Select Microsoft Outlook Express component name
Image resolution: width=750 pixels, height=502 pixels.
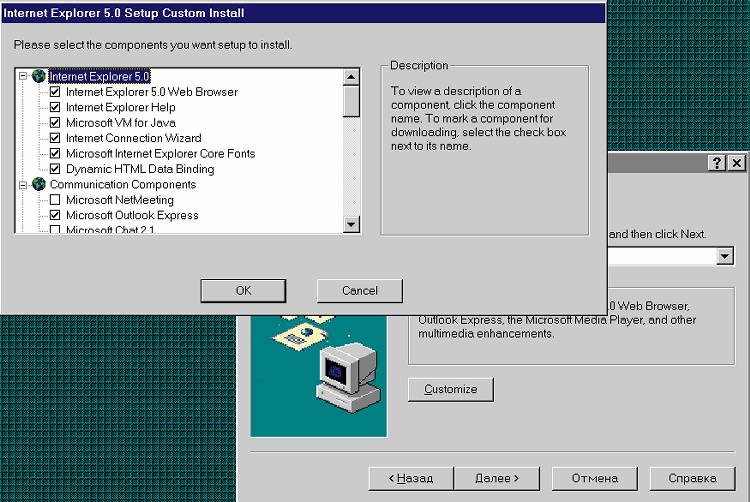pos(132,215)
